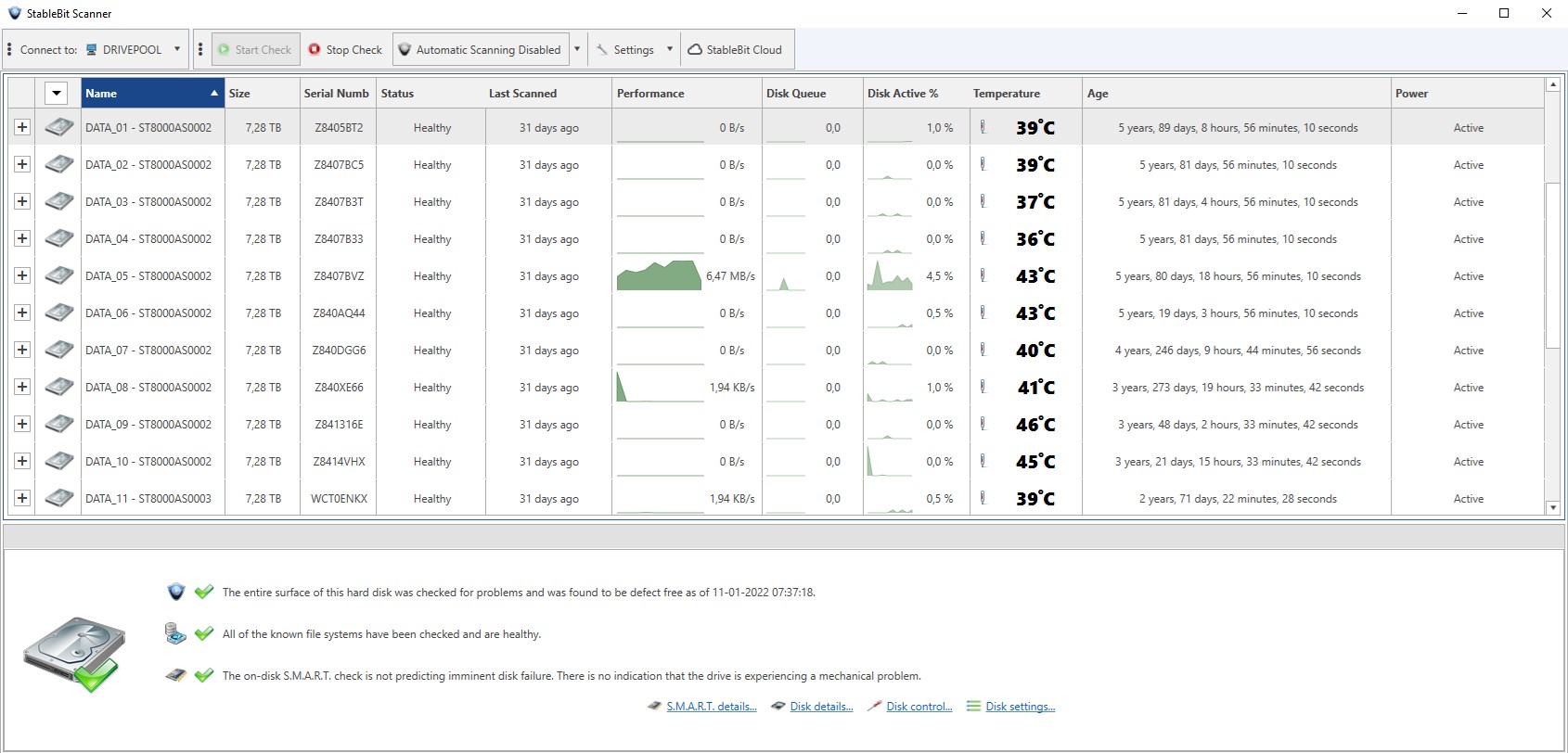Expand the DATA_04 disk row
The width and height of the screenshot is (1568, 753).
click(x=22, y=238)
